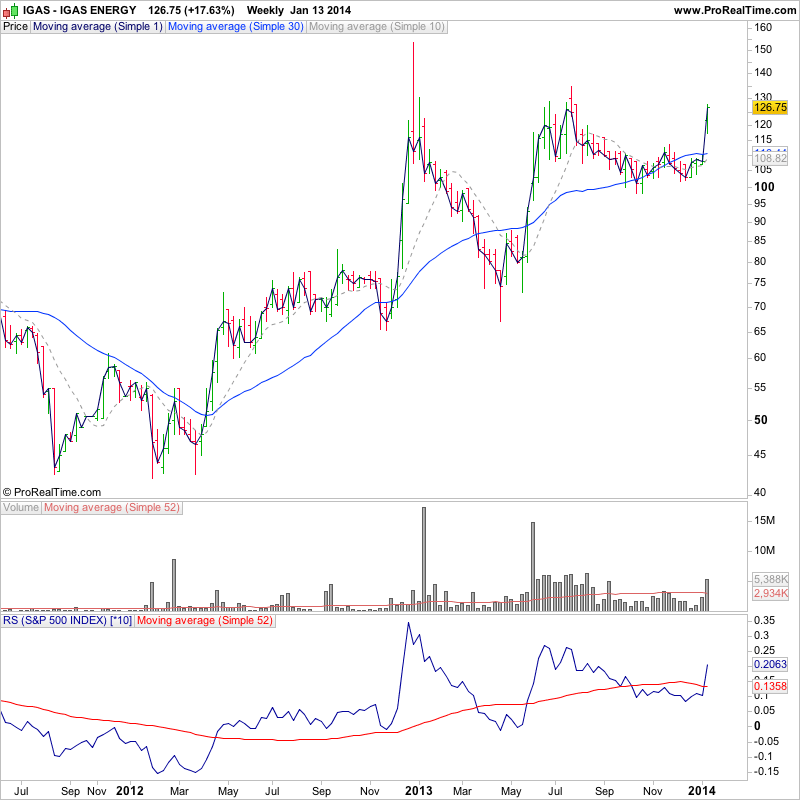Click the 5,388K volume value tag

pyautogui.click(x=770, y=579)
